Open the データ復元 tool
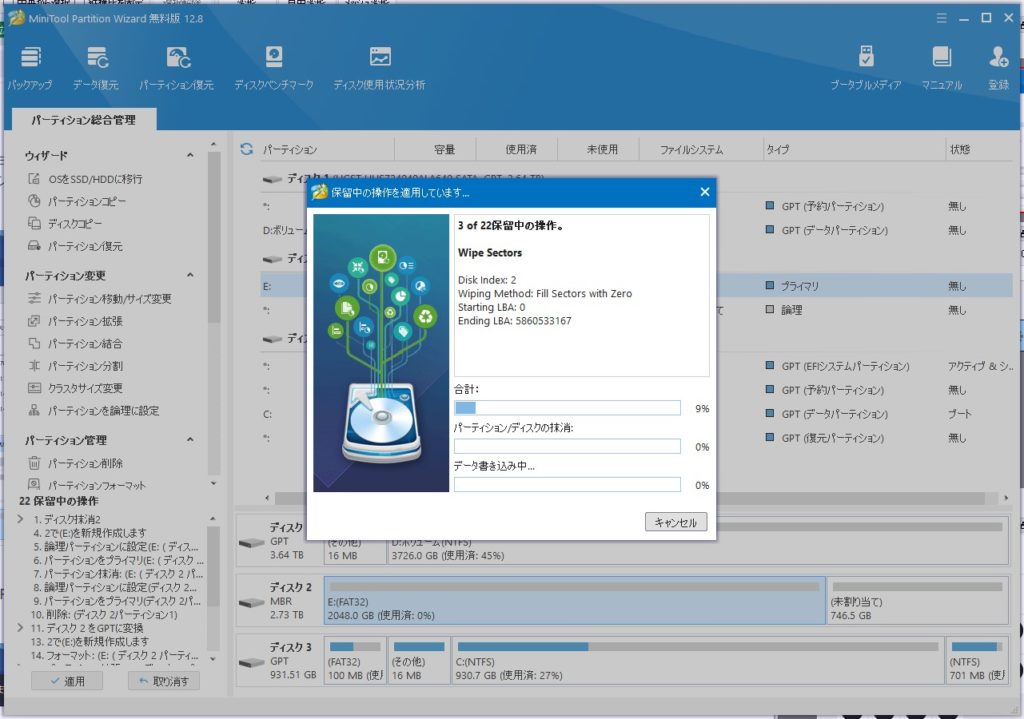Viewport: 1024px width, 719px height. click(96, 60)
